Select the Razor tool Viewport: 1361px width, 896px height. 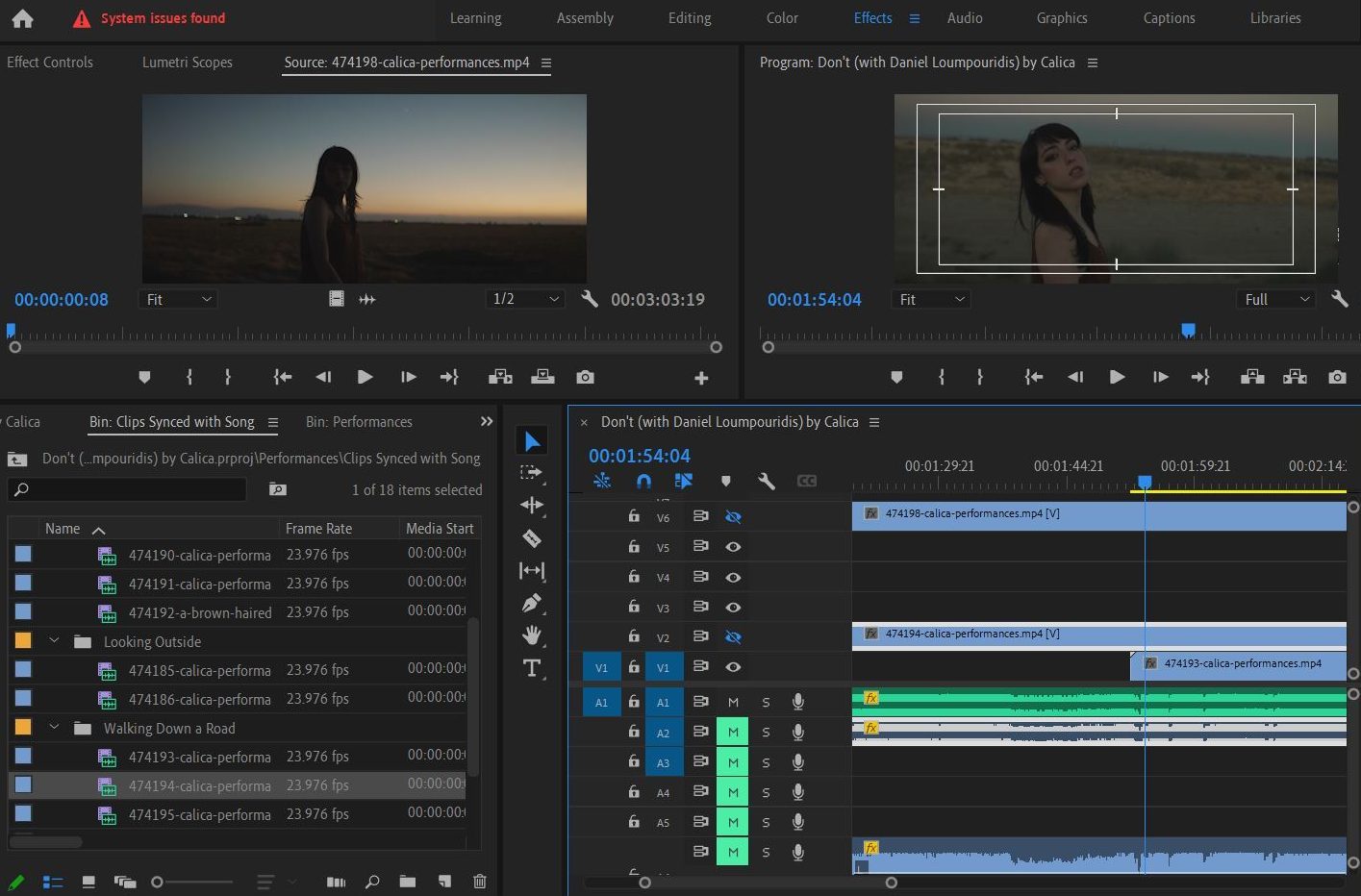[532, 538]
